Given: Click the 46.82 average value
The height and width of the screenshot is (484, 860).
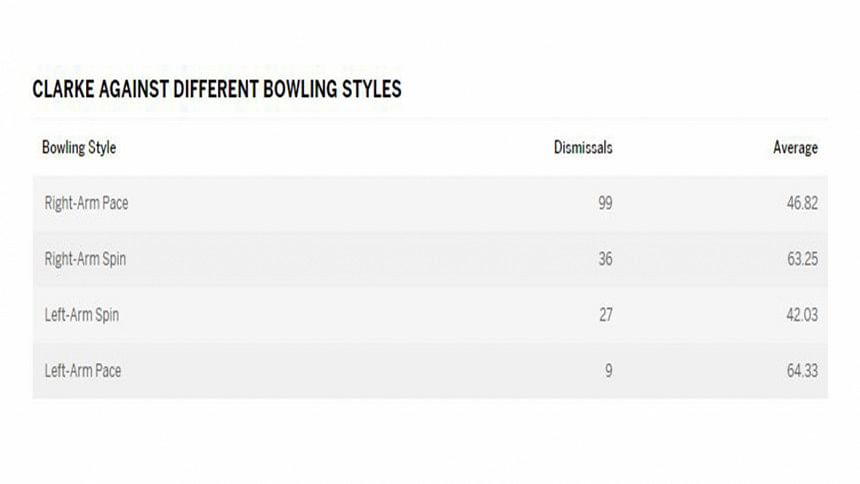Looking at the screenshot, I should 802,203.
